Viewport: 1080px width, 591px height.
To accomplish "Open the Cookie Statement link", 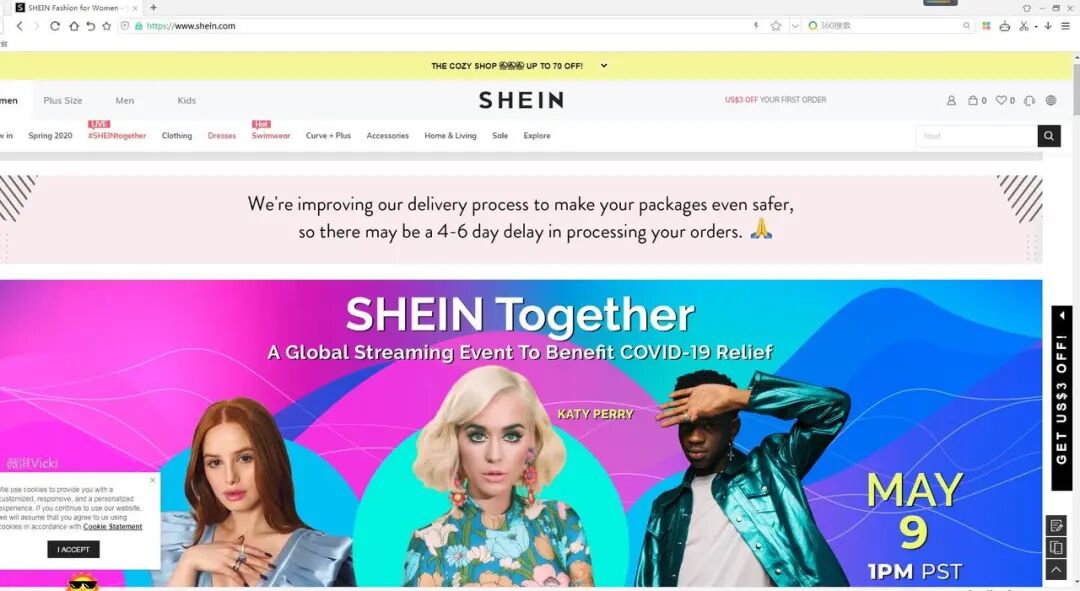I will (113, 527).
